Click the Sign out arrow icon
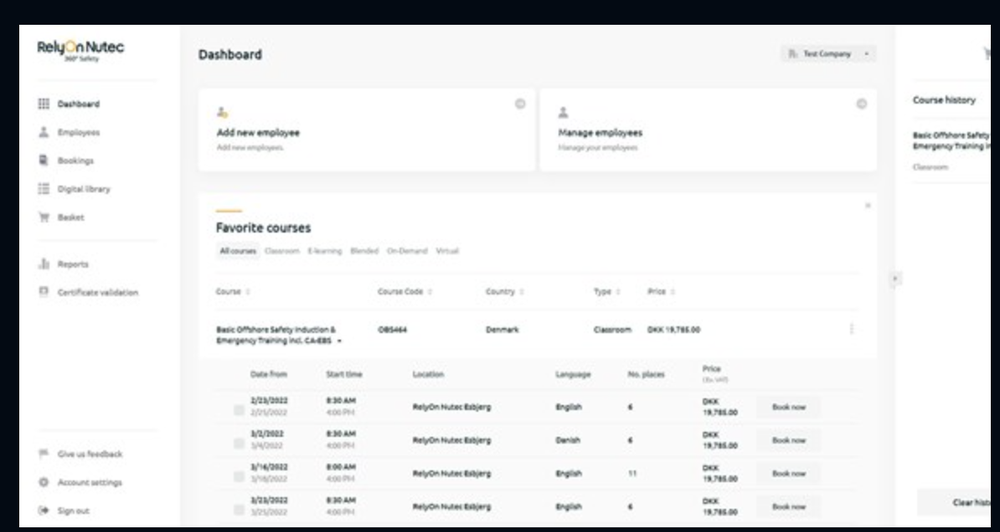This screenshot has height=532, width=1000. click(43, 510)
